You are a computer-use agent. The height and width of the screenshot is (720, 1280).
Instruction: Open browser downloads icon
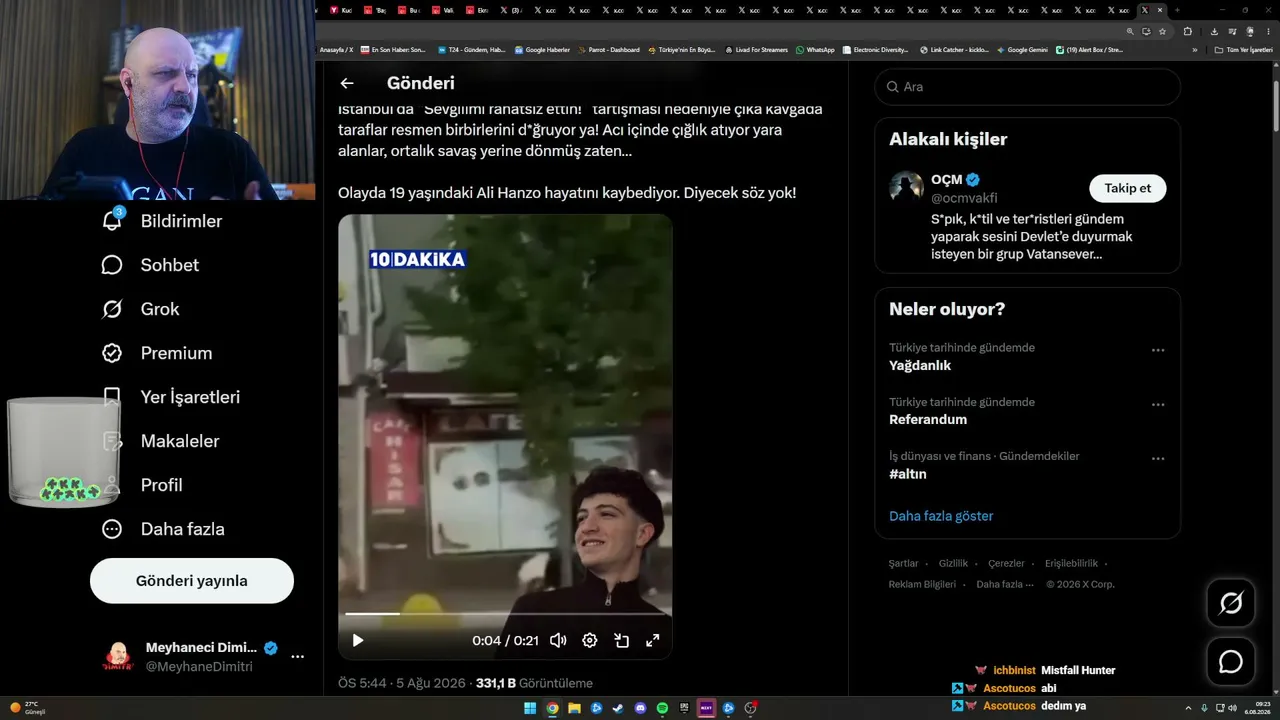tap(1214, 31)
